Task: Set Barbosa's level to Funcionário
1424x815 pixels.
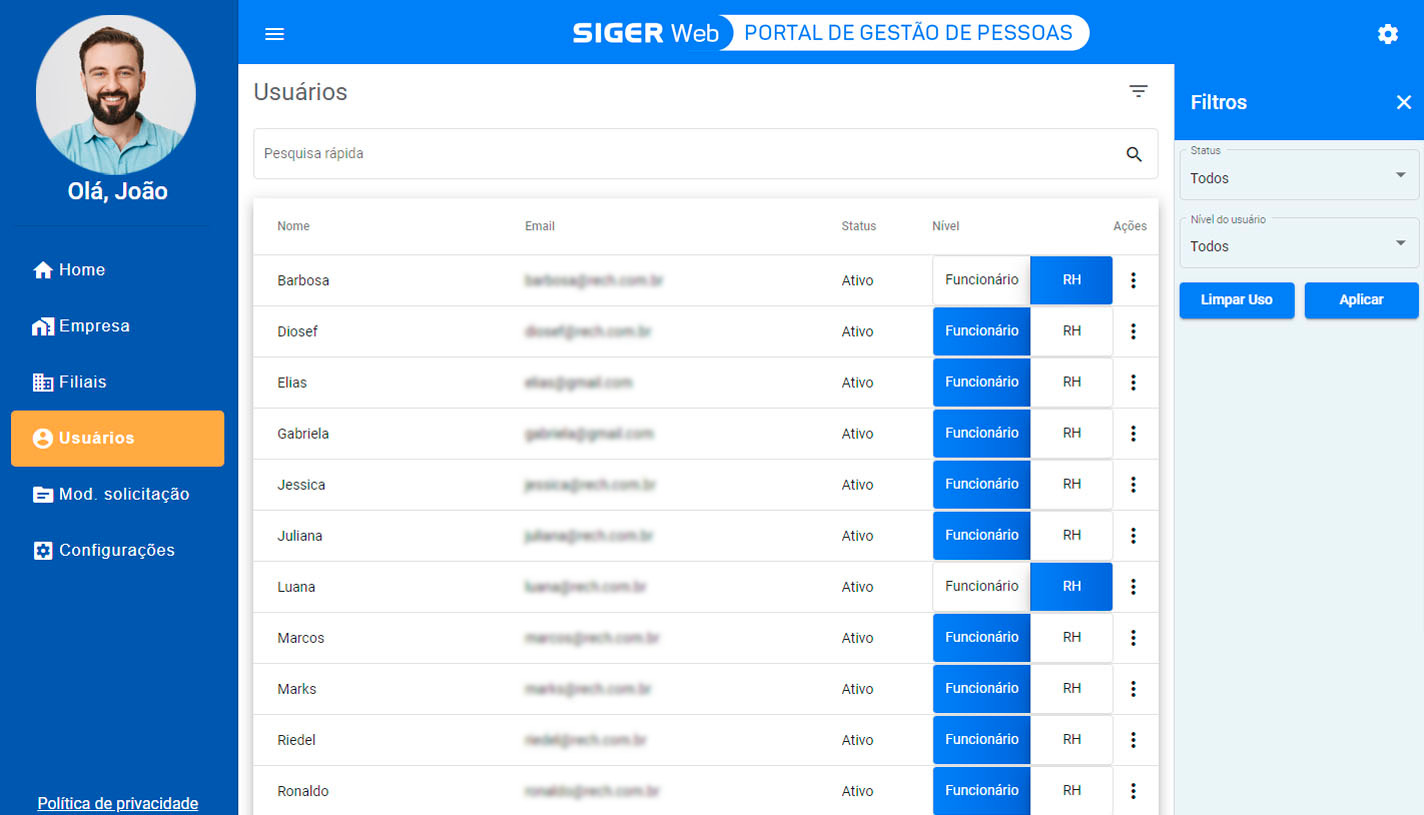Action: pyautogui.click(x=981, y=280)
